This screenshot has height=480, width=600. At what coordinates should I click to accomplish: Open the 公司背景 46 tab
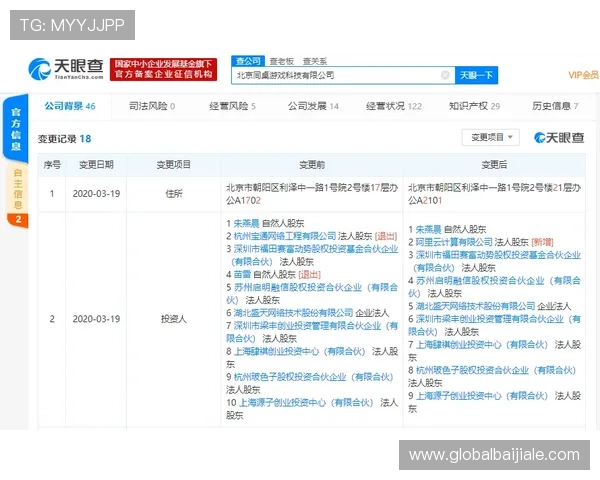tap(70, 106)
